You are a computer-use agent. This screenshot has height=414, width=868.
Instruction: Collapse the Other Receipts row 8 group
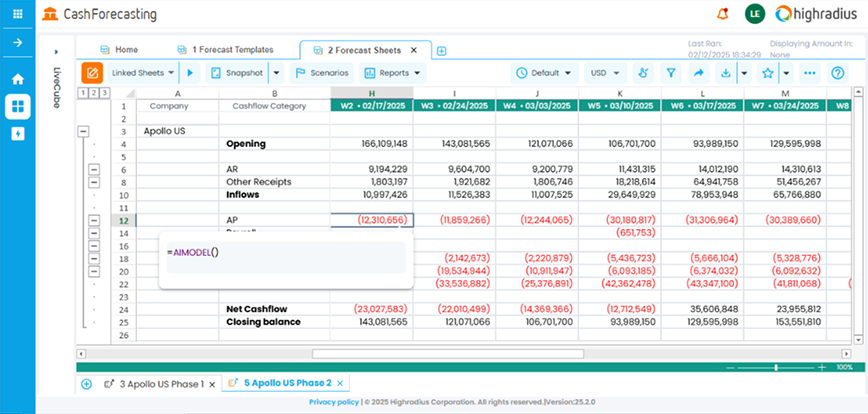[x=94, y=182]
